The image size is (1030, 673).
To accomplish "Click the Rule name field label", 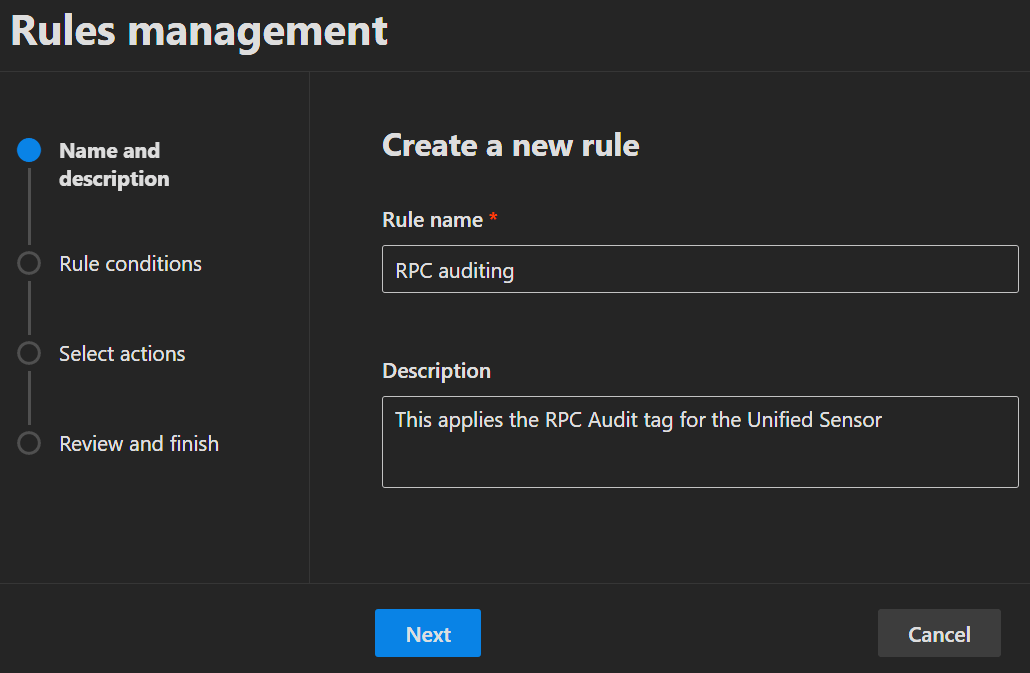I will (x=432, y=220).
